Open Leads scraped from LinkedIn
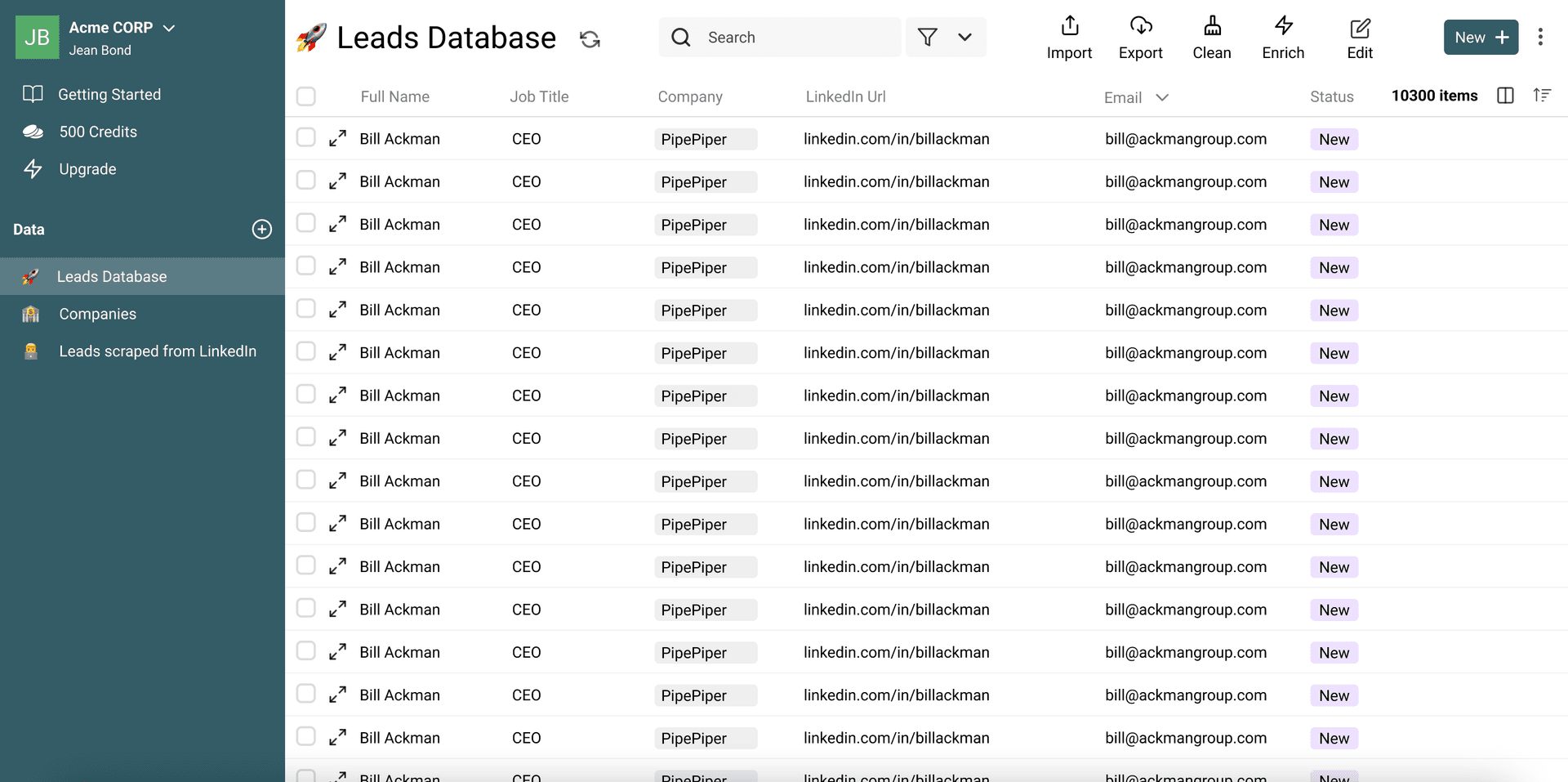This screenshot has height=782, width=1568. coord(157,351)
